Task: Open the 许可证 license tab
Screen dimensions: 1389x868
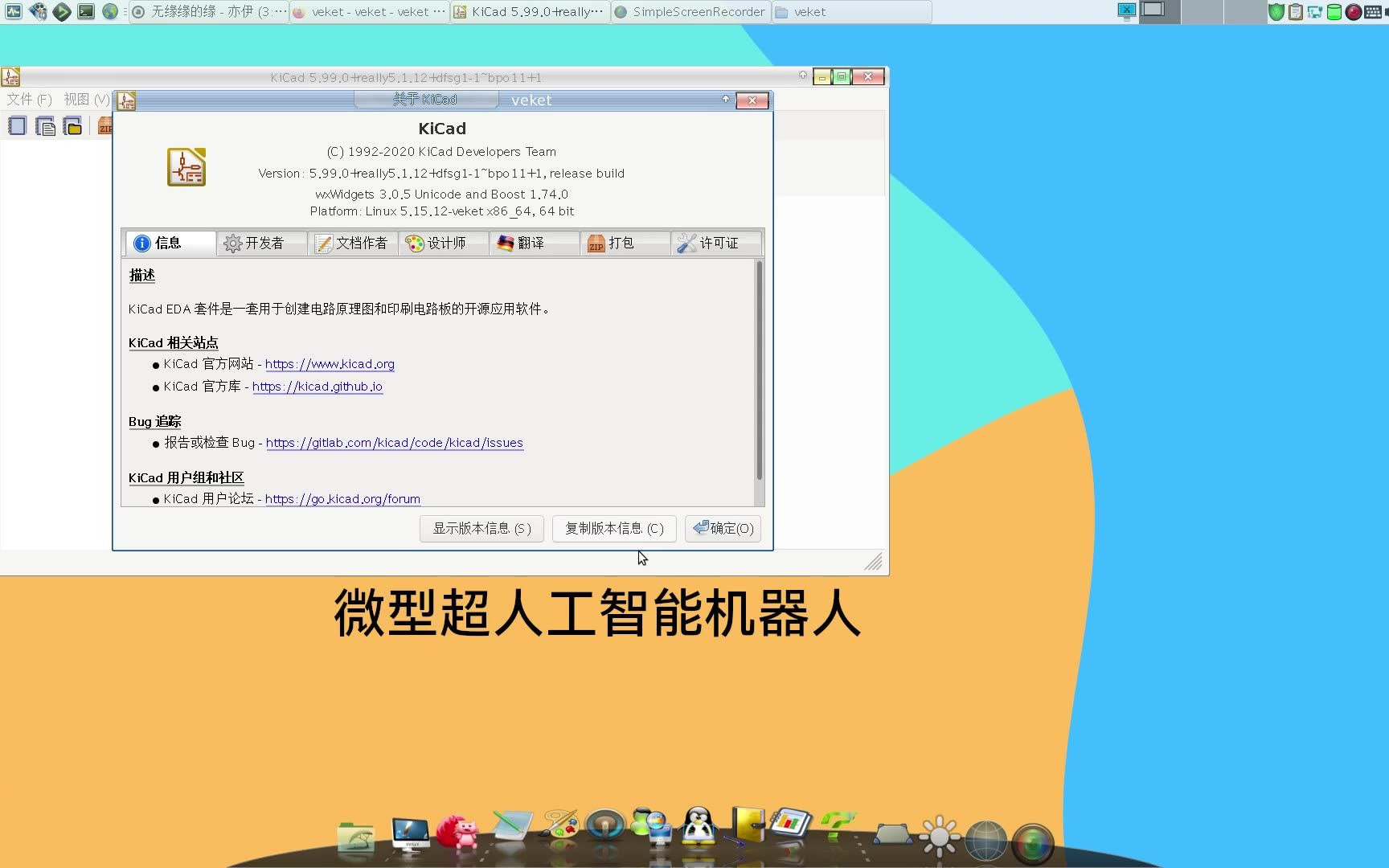Action: pyautogui.click(x=716, y=244)
